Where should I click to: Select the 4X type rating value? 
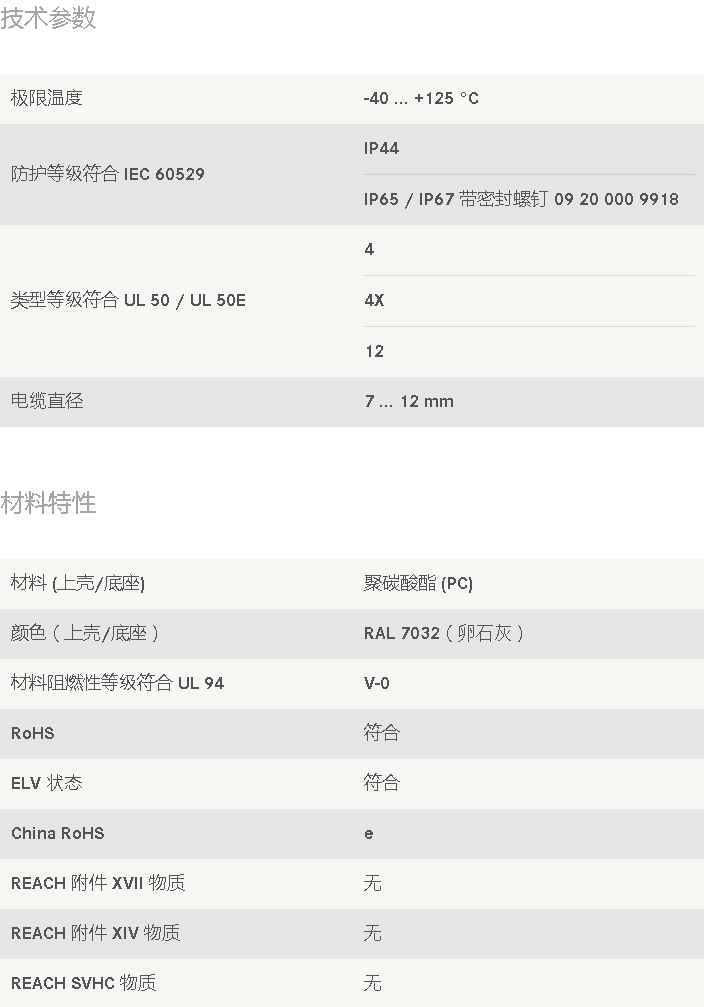374,301
